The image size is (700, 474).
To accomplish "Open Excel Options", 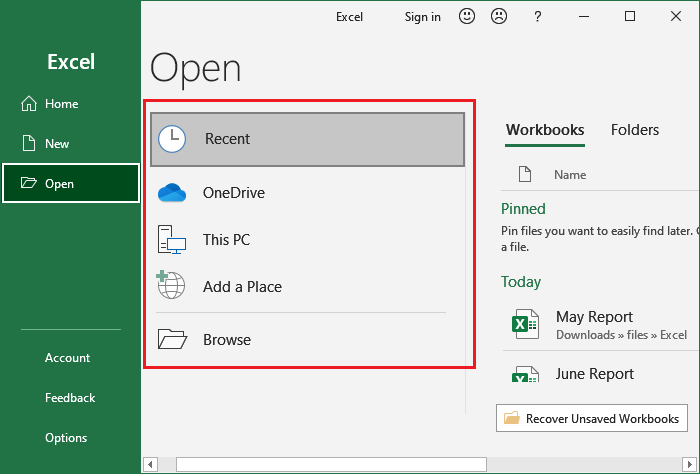I will [66, 438].
